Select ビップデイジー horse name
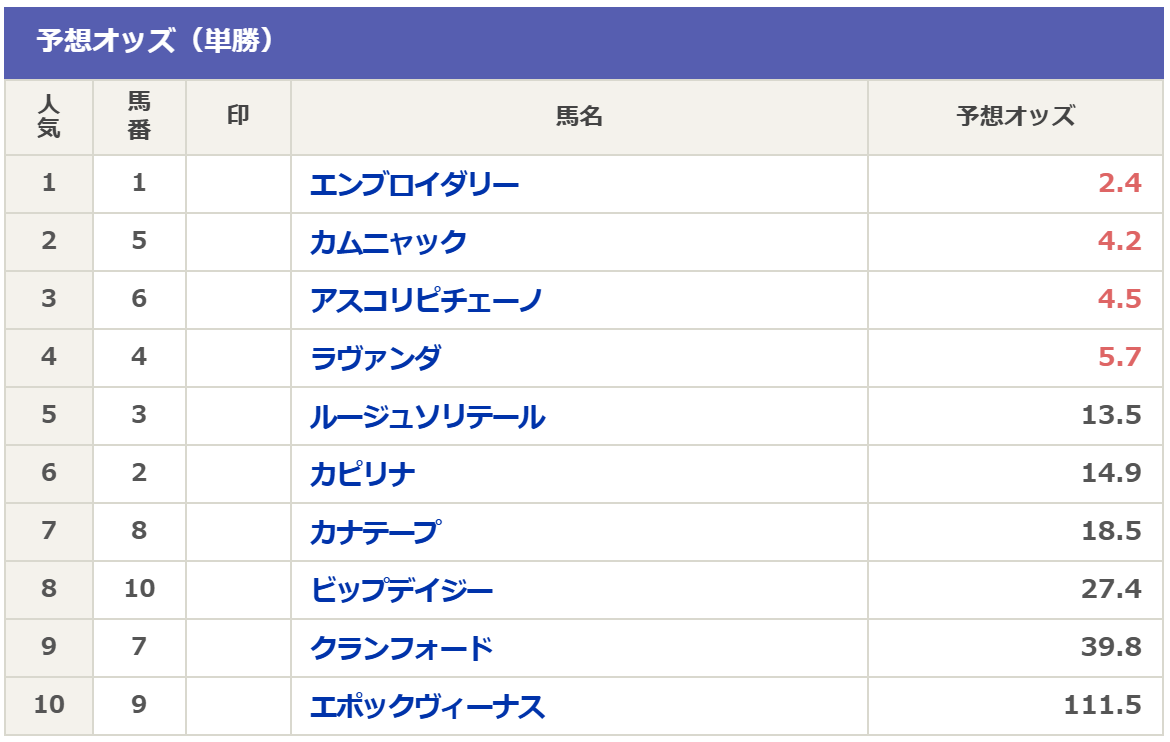Viewport: 1170px width, 742px height. tap(401, 591)
